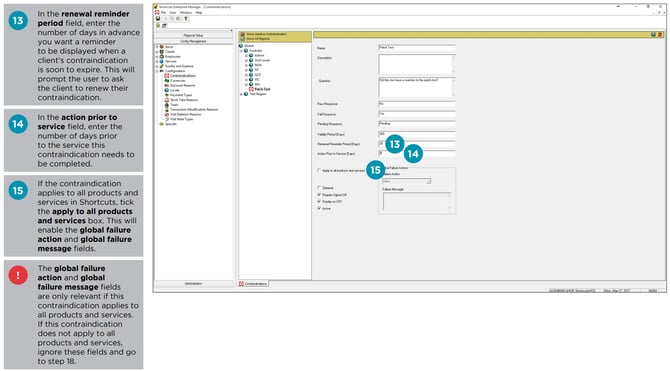Click the Payment Types icon
Screen dimensions: 670x371
[167, 95]
